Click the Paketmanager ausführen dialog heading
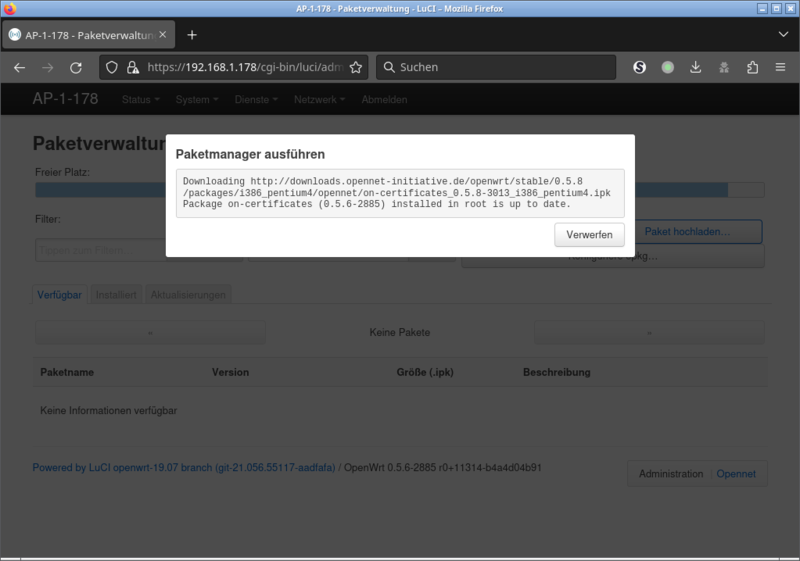This screenshot has height=561, width=800. [x=250, y=154]
